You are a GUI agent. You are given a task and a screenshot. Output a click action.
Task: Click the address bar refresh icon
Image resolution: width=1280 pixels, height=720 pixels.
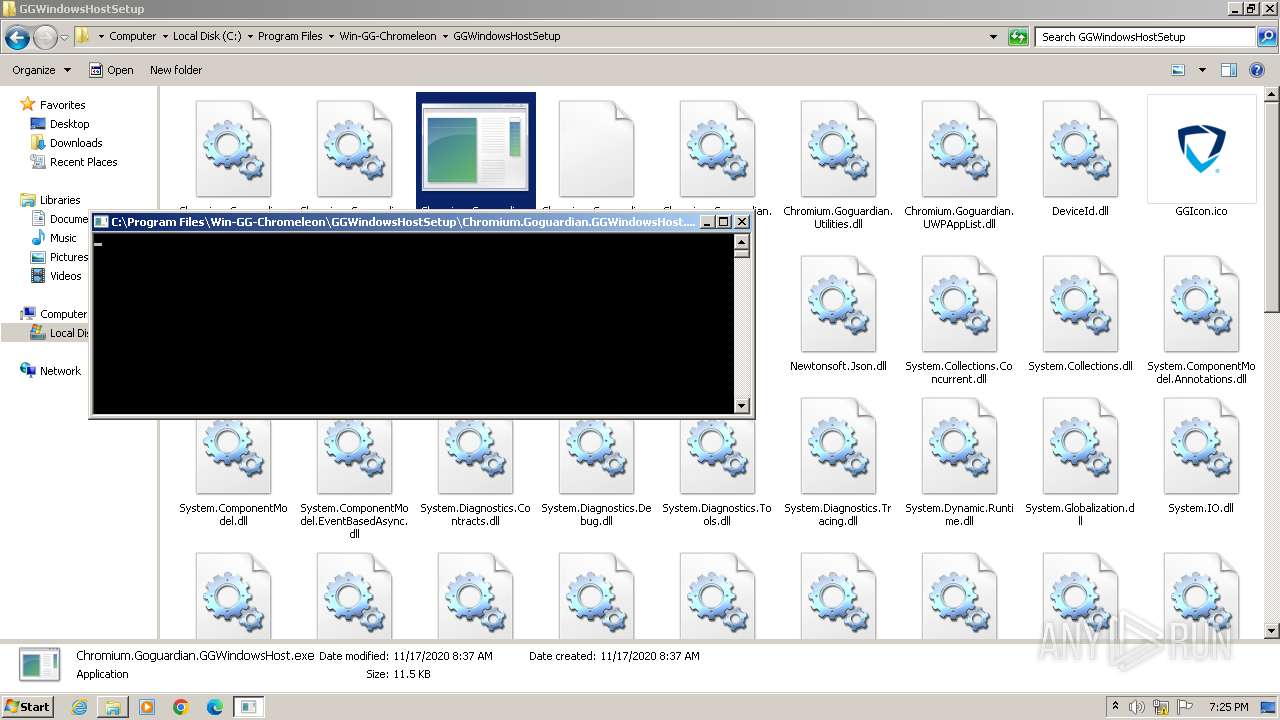tap(1018, 37)
